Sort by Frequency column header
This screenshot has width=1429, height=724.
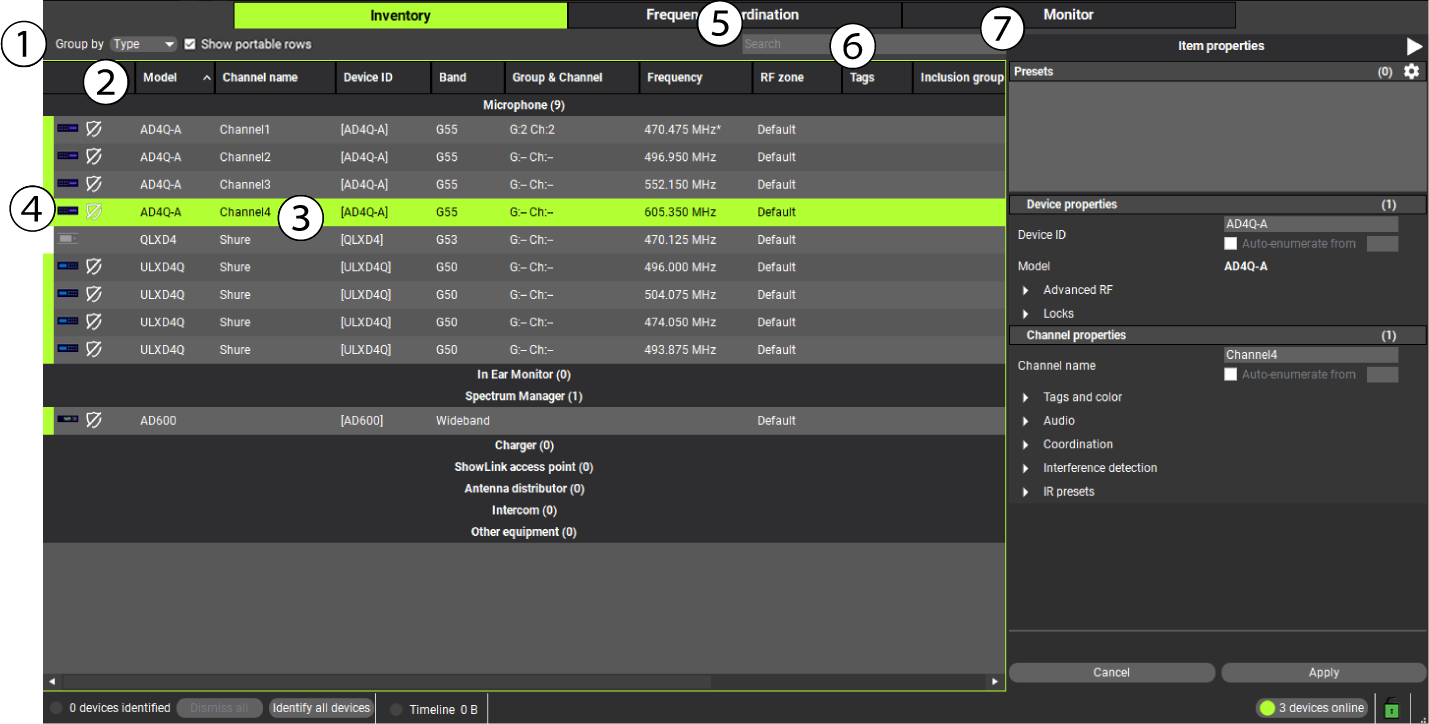(x=695, y=77)
